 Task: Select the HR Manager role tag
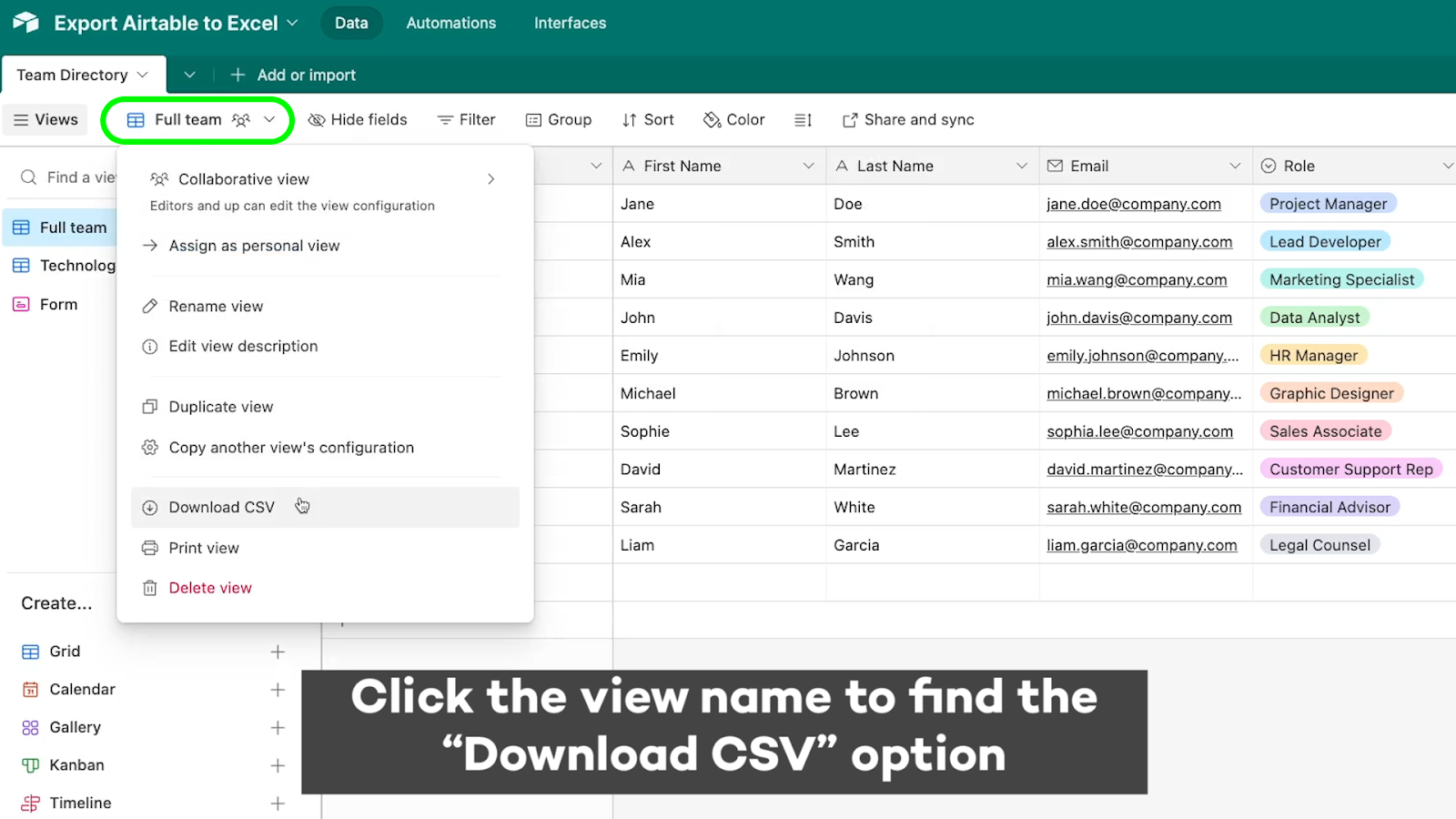(x=1313, y=356)
